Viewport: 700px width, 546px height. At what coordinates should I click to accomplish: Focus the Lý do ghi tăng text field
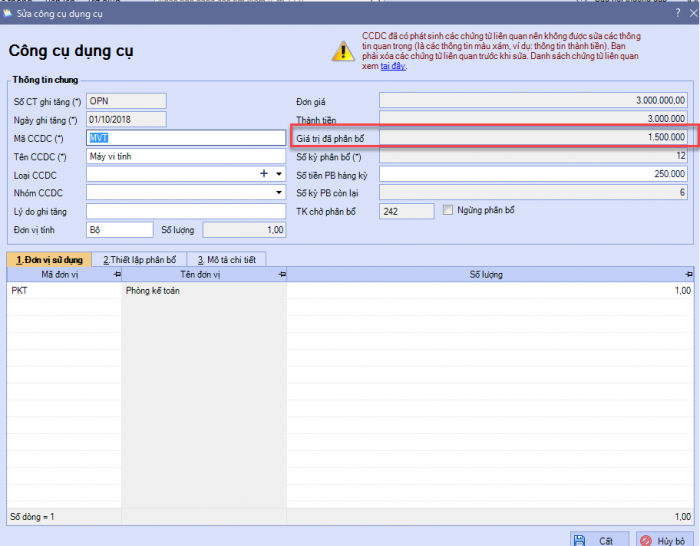coord(186,211)
